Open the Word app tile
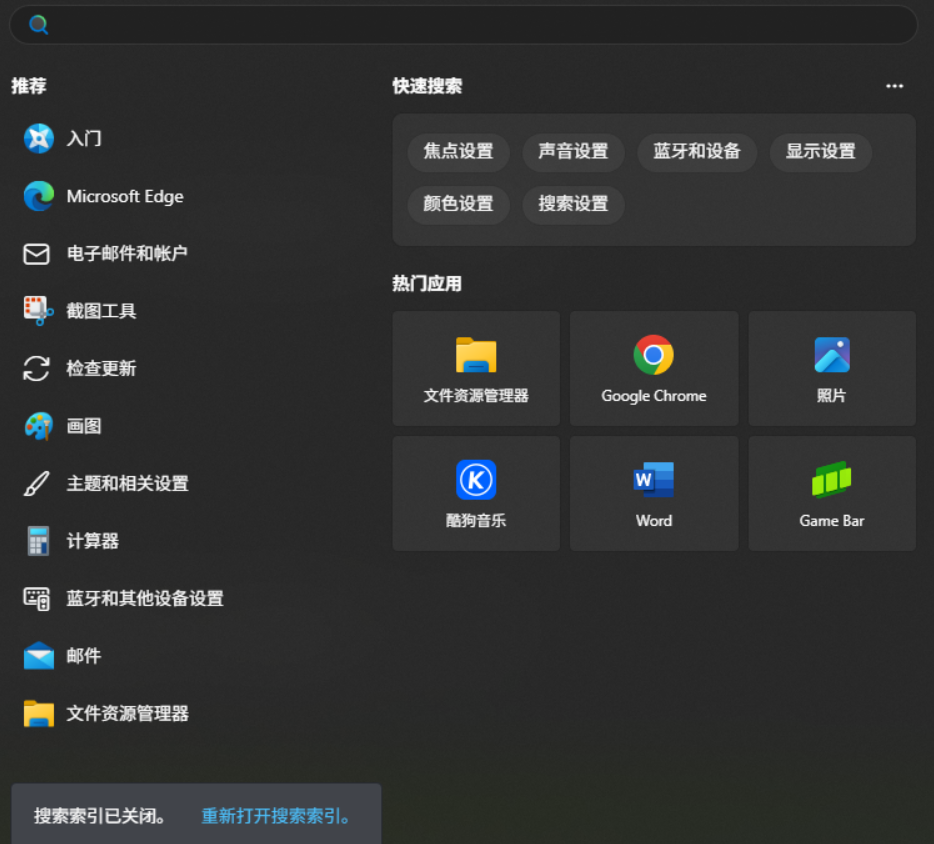The image size is (934, 844). tap(654, 493)
